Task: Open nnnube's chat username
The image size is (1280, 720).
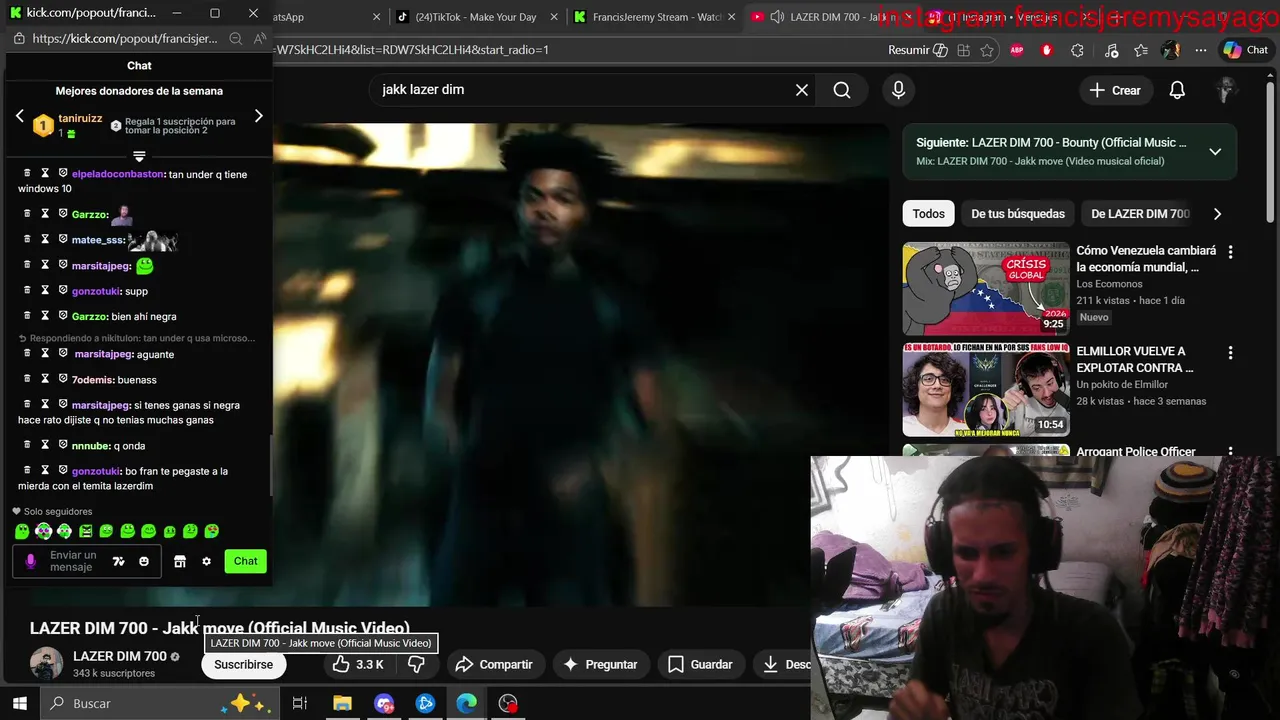Action: coord(90,445)
